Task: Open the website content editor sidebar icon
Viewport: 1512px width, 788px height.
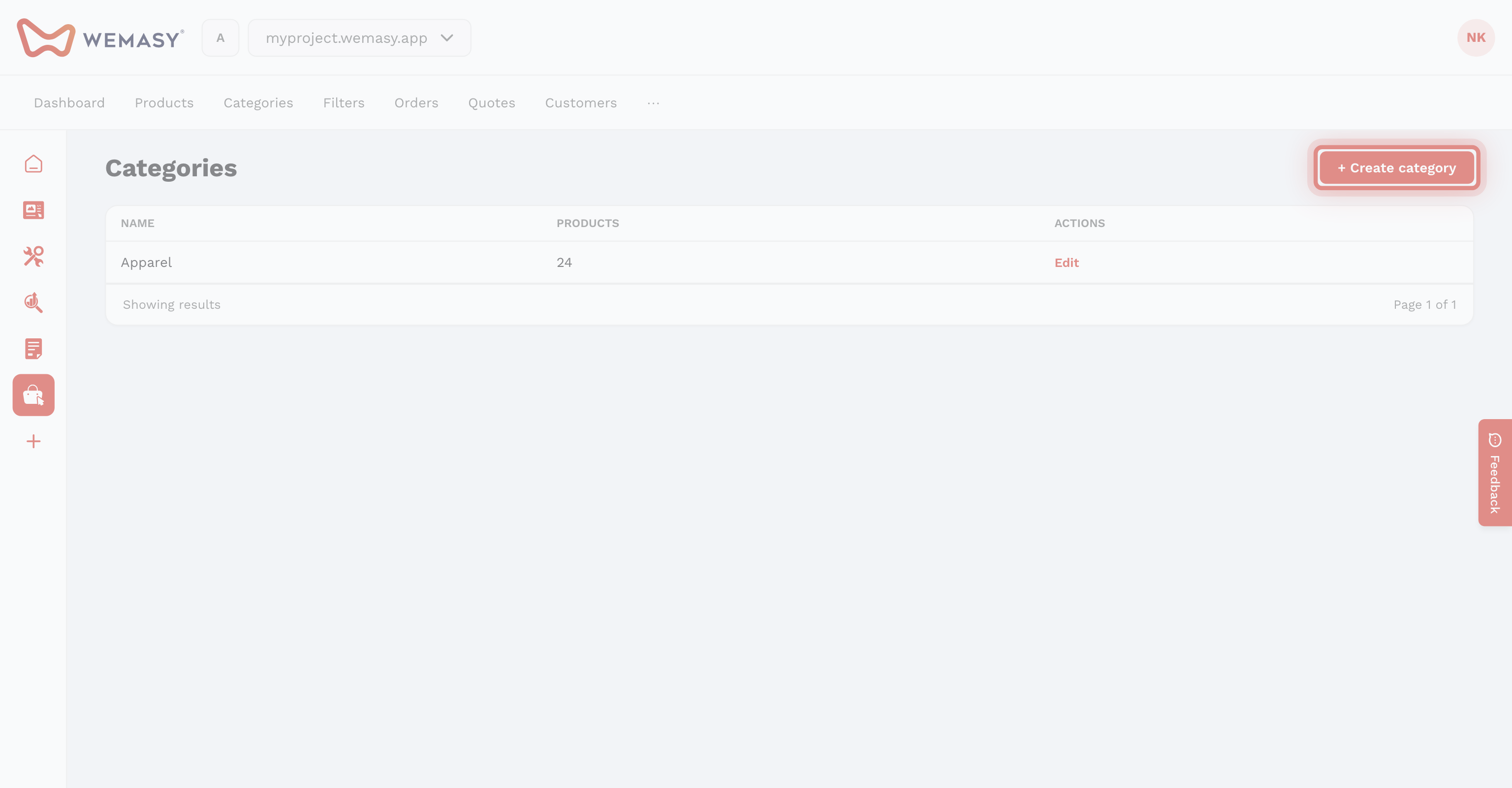Action: point(33,210)
